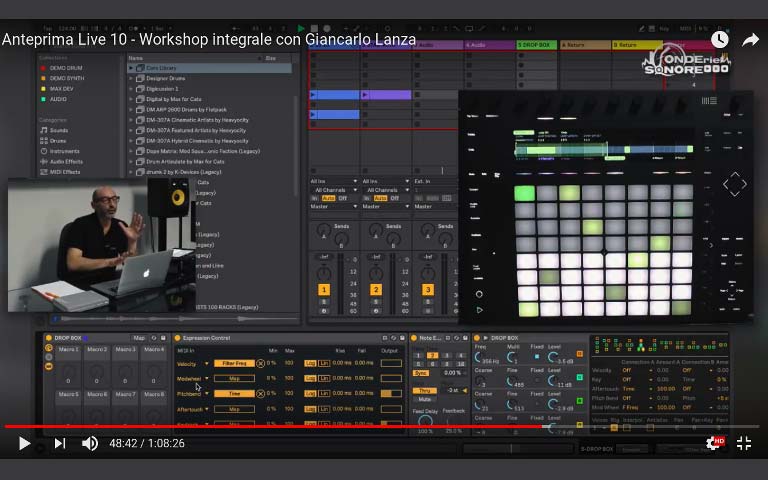Image resolution: width=768 pixels, height=480 pixels.
Task: Select the Sounds category in browser
Action: tap(54, 130)
